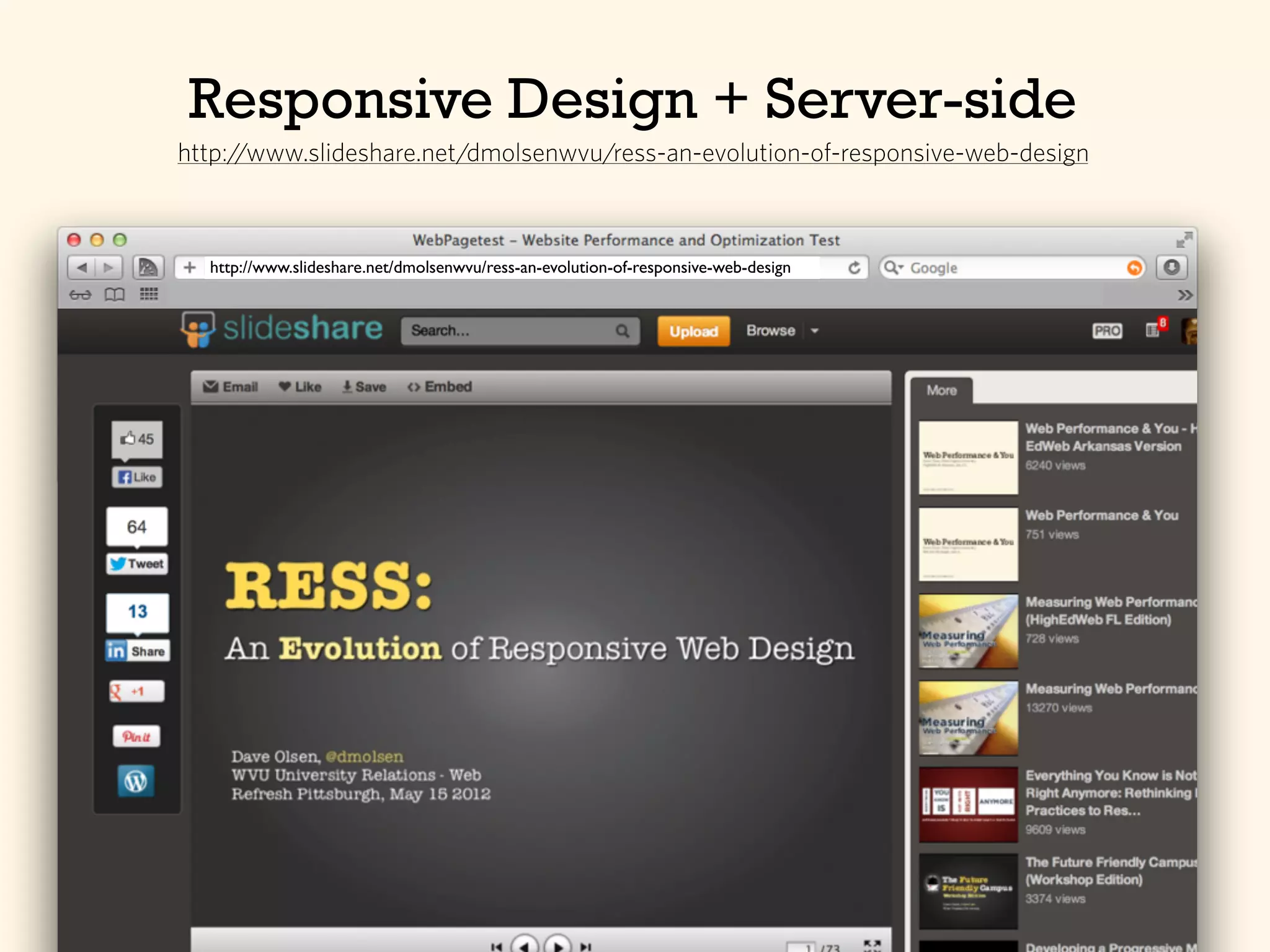This screenshot has height=952, width=1270.
Task: Email this presentation
Action: pos(231,387)
